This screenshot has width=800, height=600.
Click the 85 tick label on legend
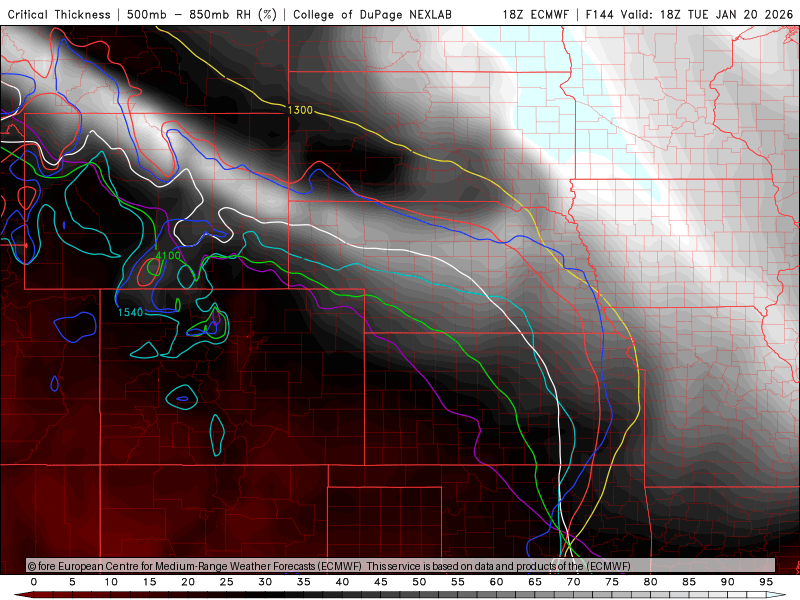tap(689, 582)
